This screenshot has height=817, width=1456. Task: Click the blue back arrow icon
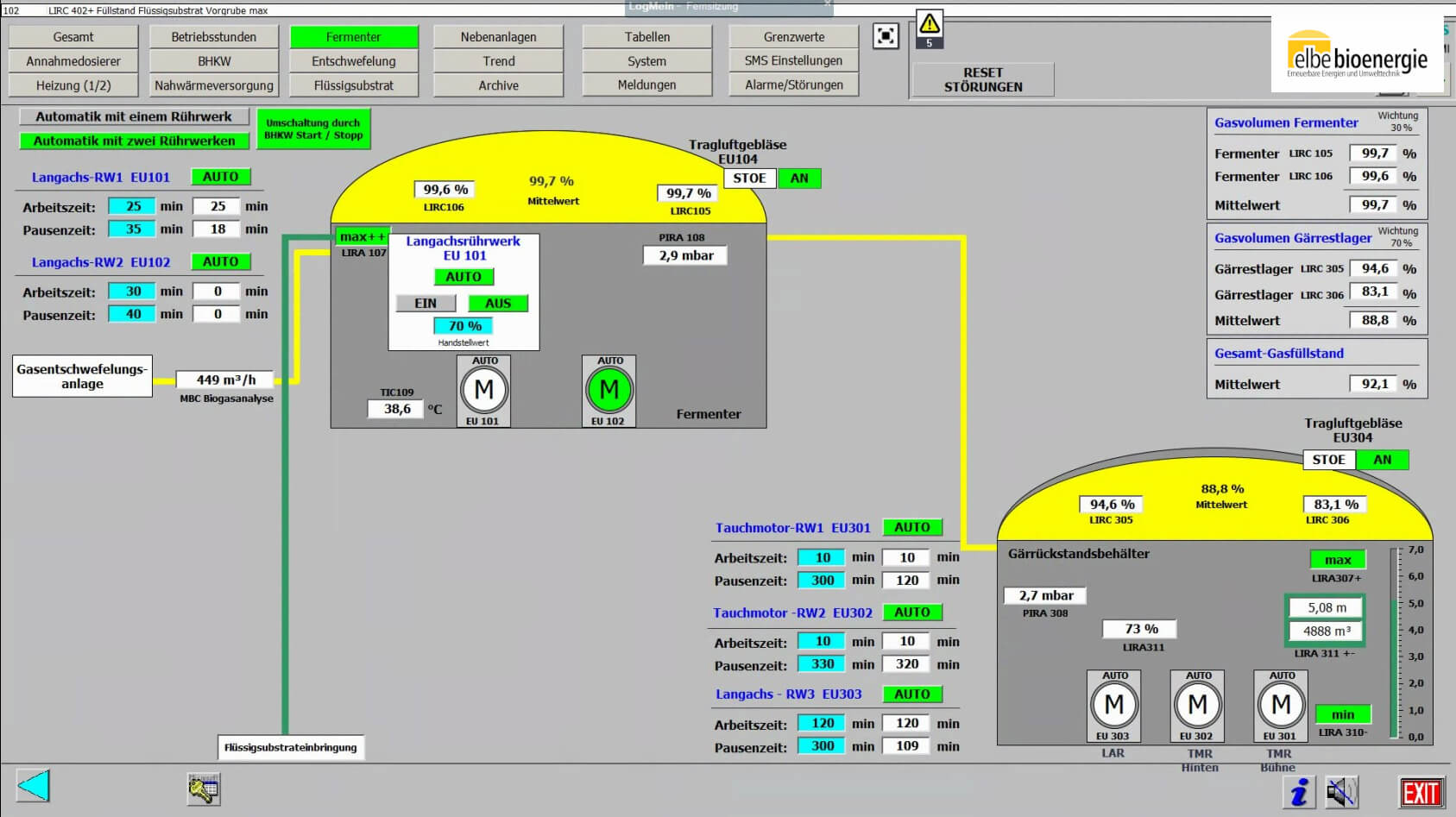34,786
